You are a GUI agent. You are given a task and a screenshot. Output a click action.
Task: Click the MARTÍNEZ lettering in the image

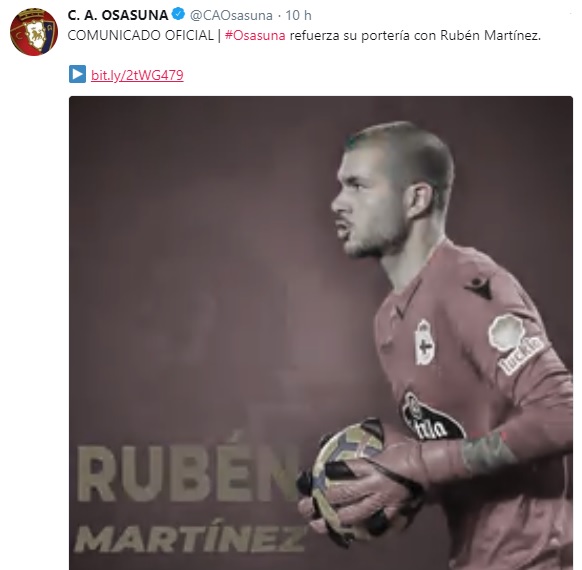point(191,538)
